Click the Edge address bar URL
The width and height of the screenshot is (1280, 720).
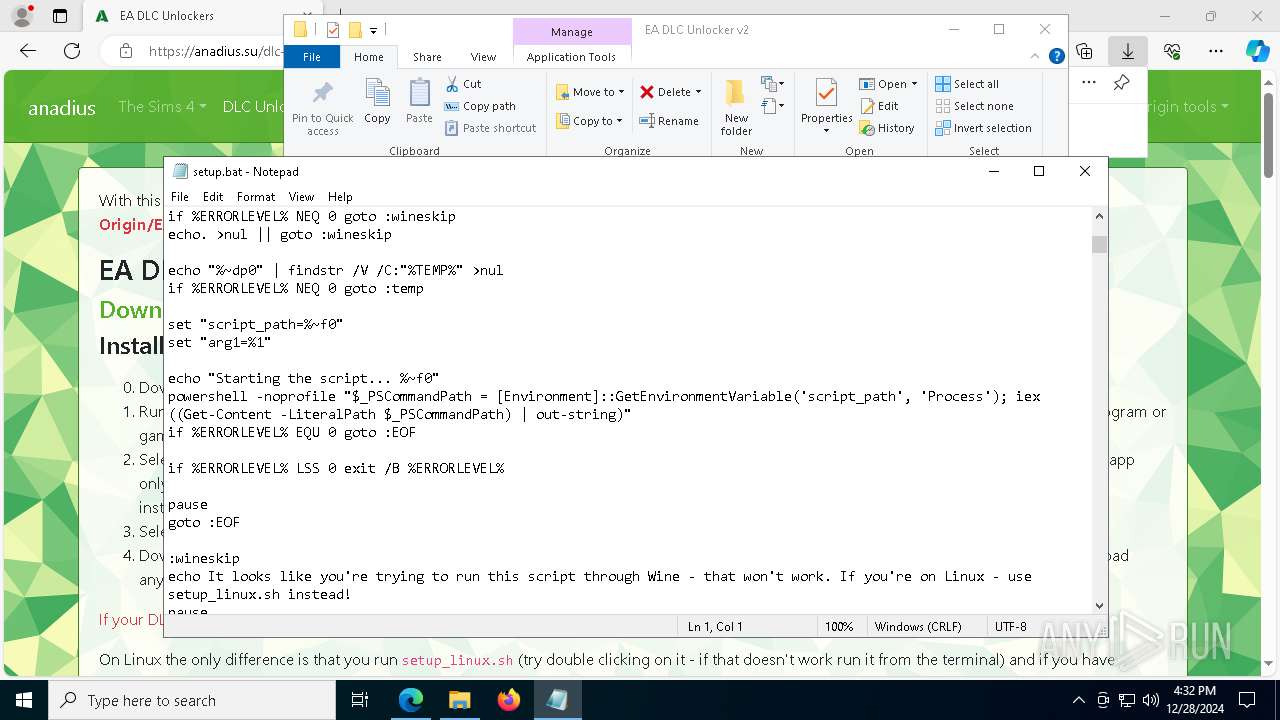[215, 51]
